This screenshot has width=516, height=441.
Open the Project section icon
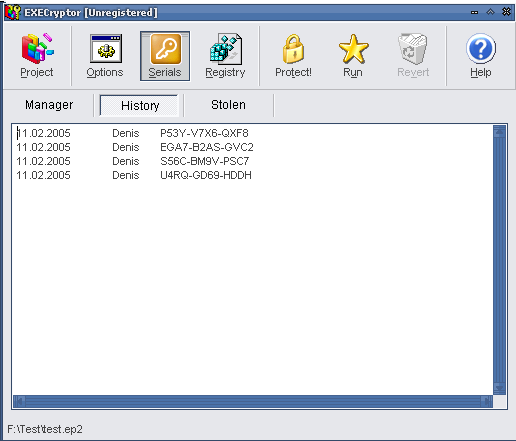tap(37, 49)
